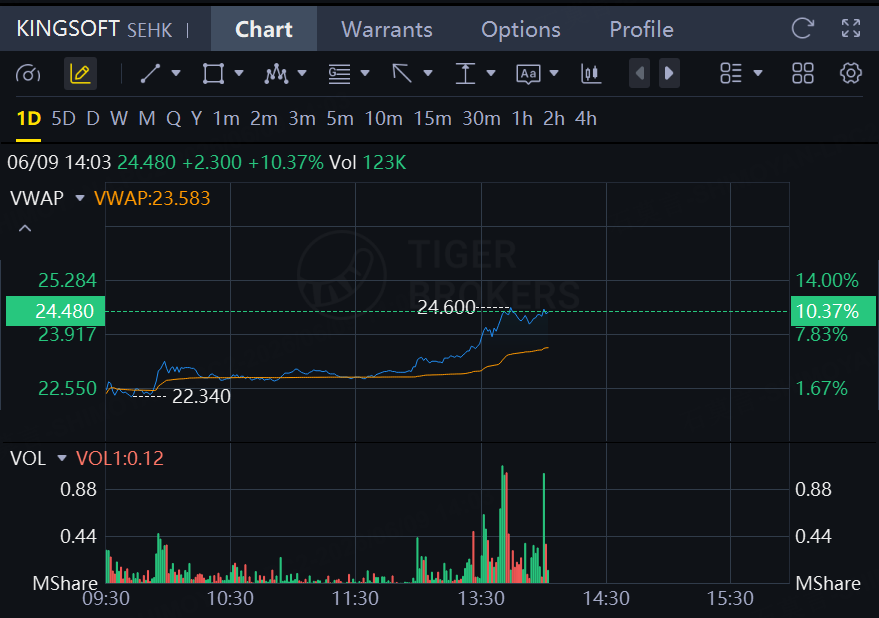Click the 10.37% change label
Image resolution: width=879 pixels, height=618 pixels.
click(x=834, y=311)
